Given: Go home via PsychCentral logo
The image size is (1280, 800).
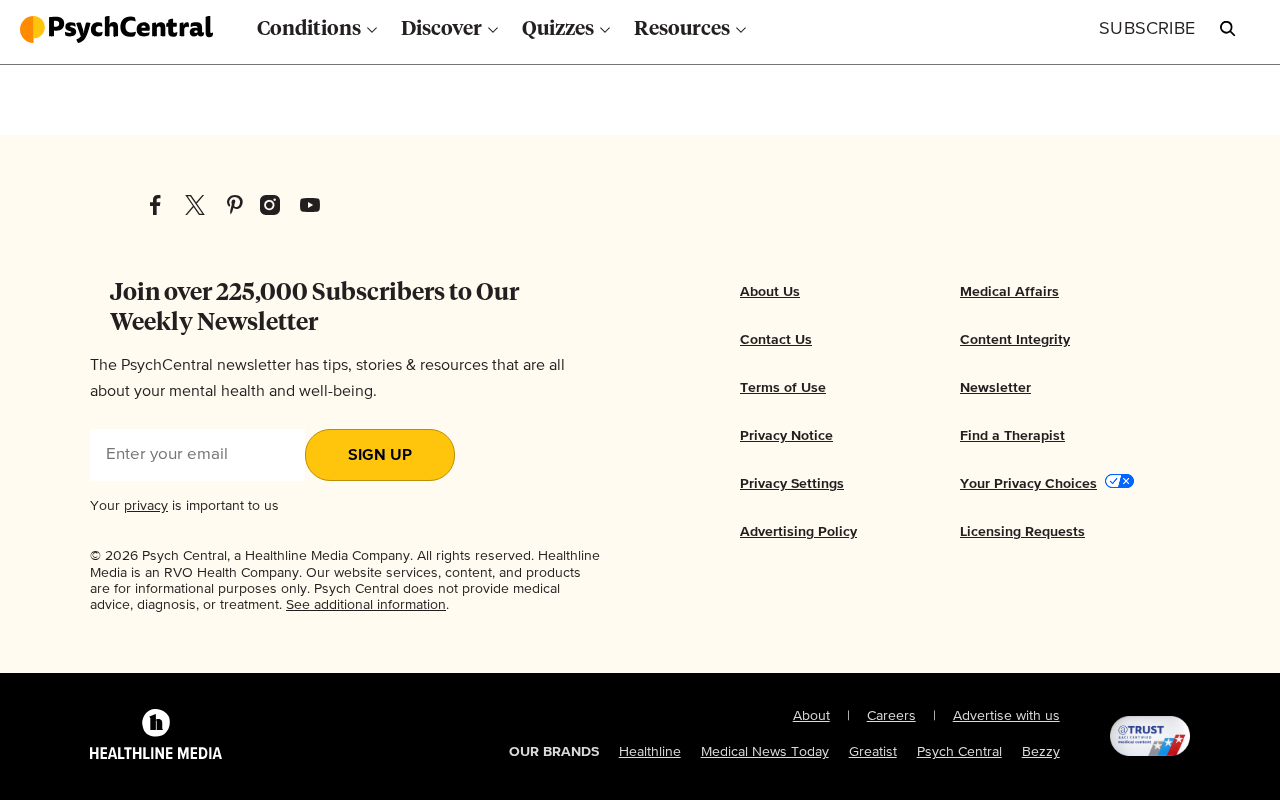Looking at the screenshot, I should tap(117, 28).
